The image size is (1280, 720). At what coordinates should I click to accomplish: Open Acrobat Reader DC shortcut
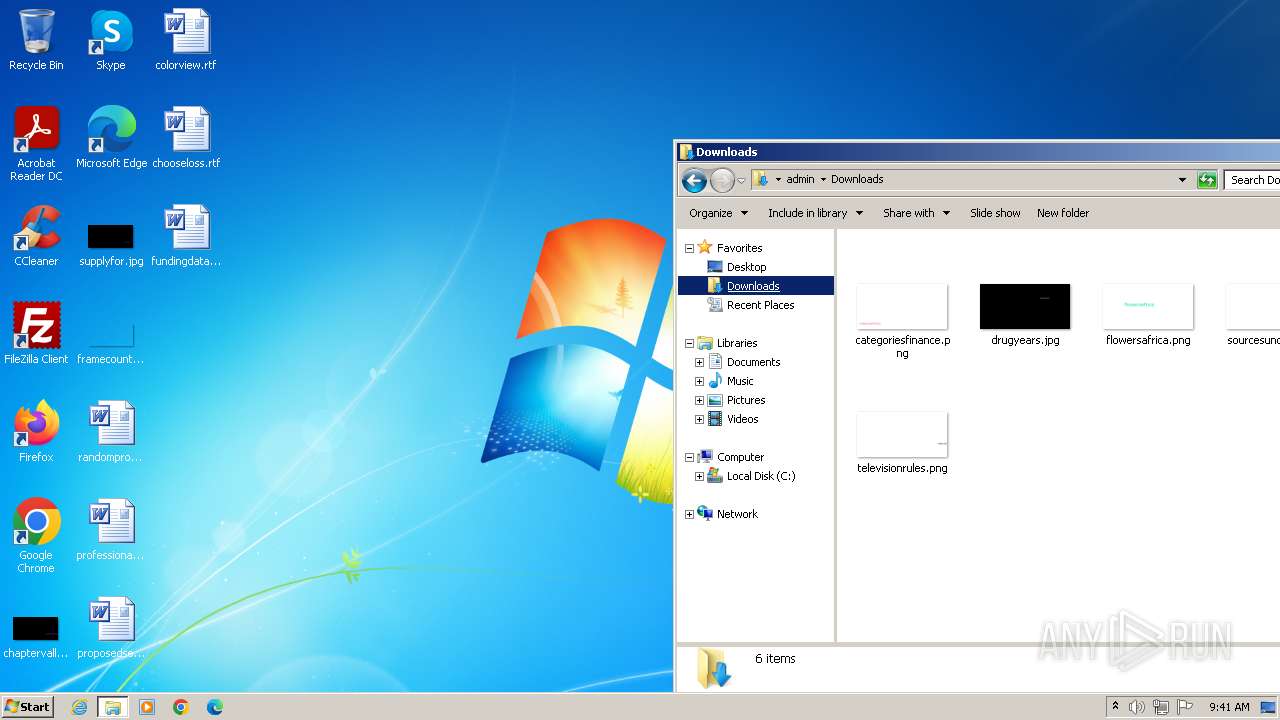(x=36, y=144)
